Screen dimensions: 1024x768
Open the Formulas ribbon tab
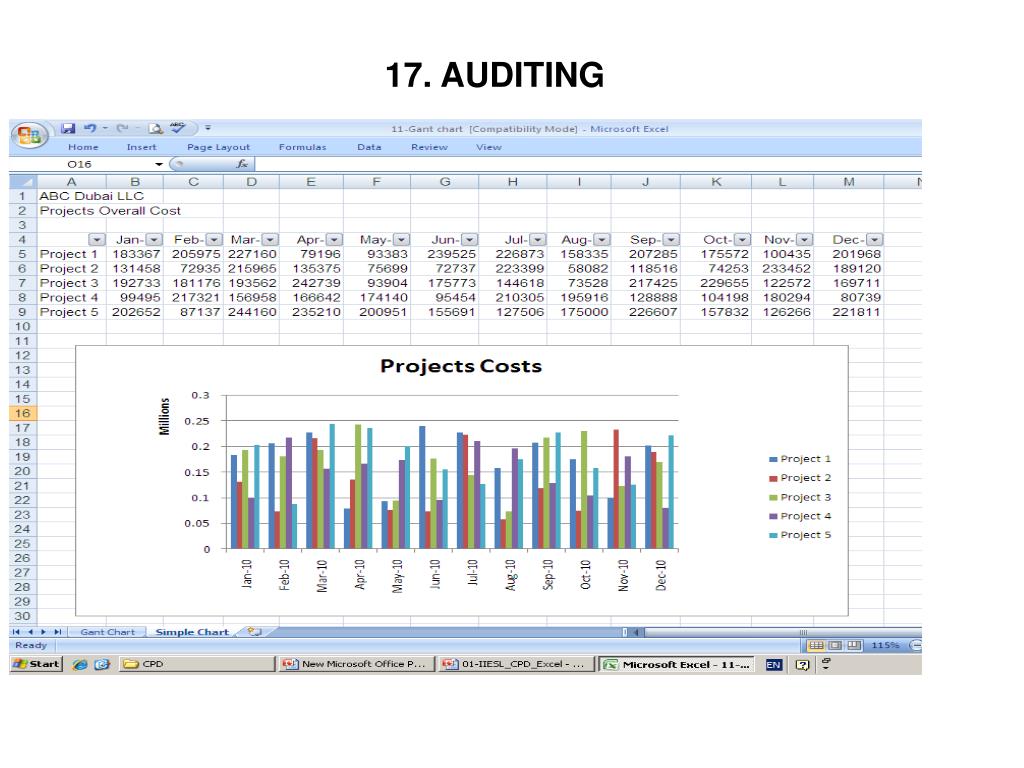302,147
